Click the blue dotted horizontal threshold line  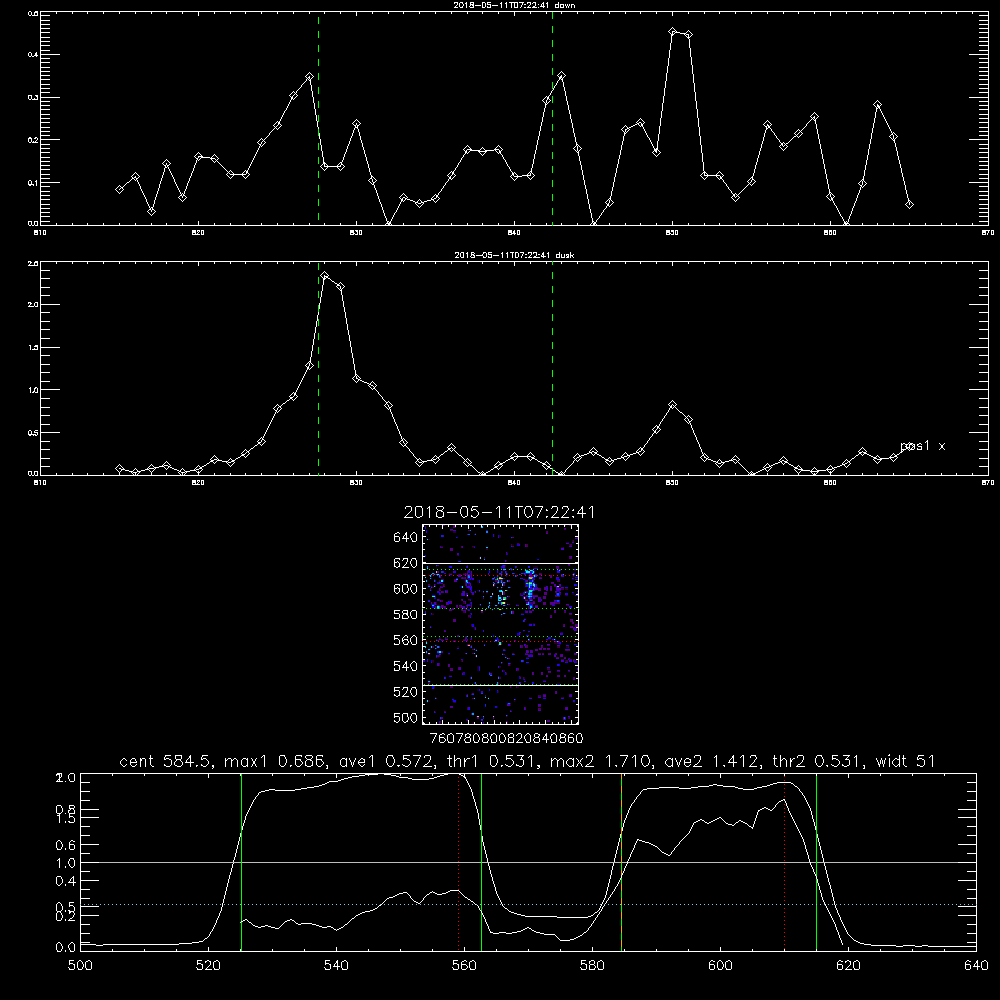pyautogui.click(x=528, y=904)
